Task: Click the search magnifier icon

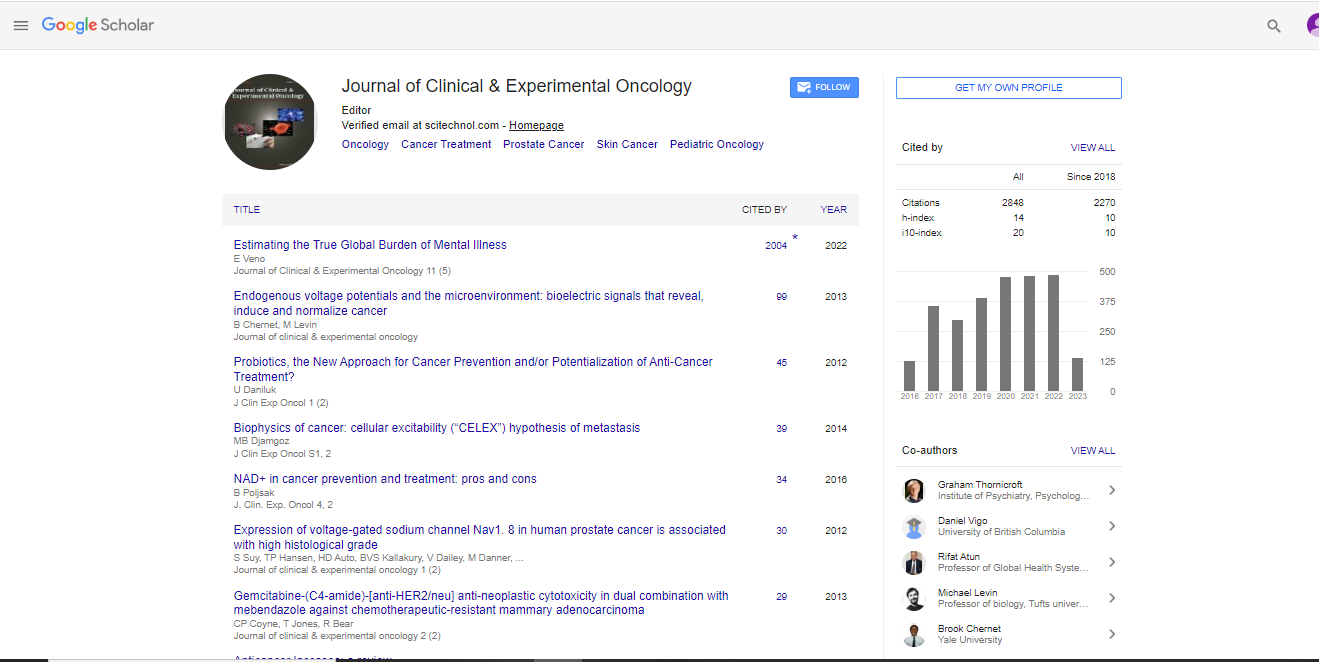Action: click(1273, 26)
